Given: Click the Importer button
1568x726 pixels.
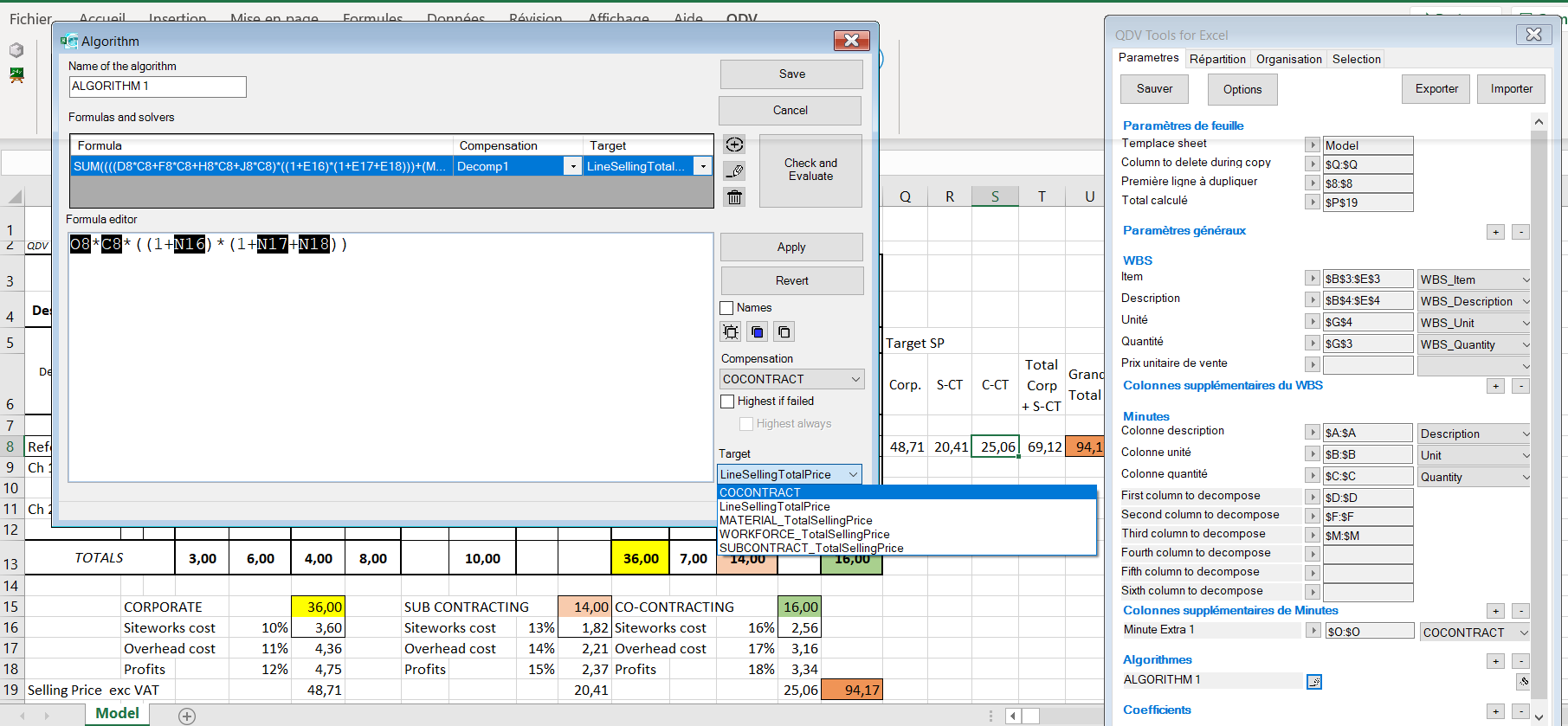Looking at the screenshot, I should pos(1512,89).
